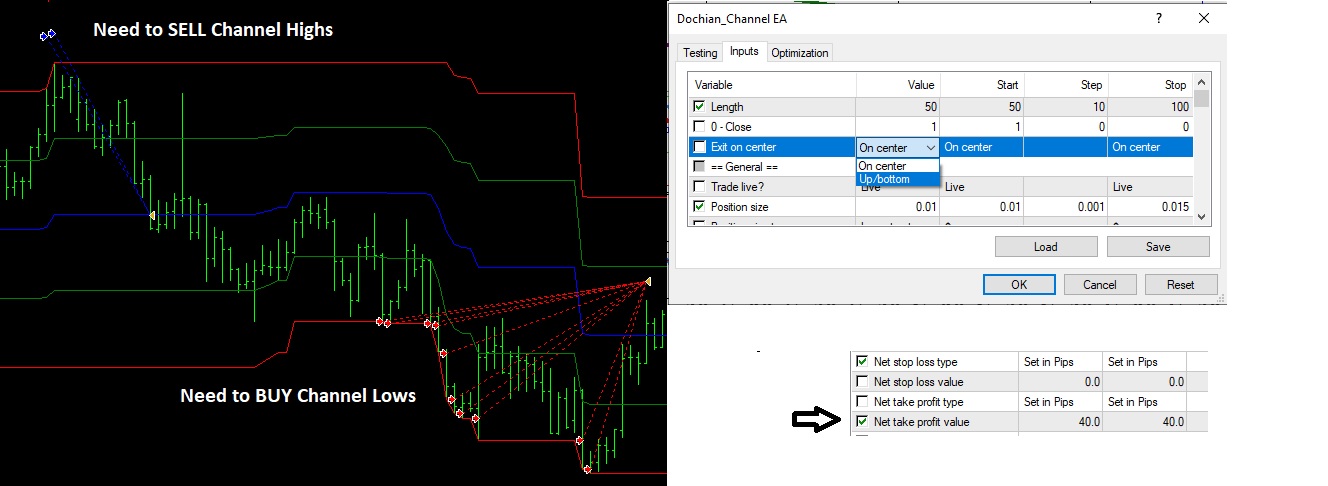1328x486 pixels.
Task: Enable the Net stop loss value checkbox
Action: [862, 382]
